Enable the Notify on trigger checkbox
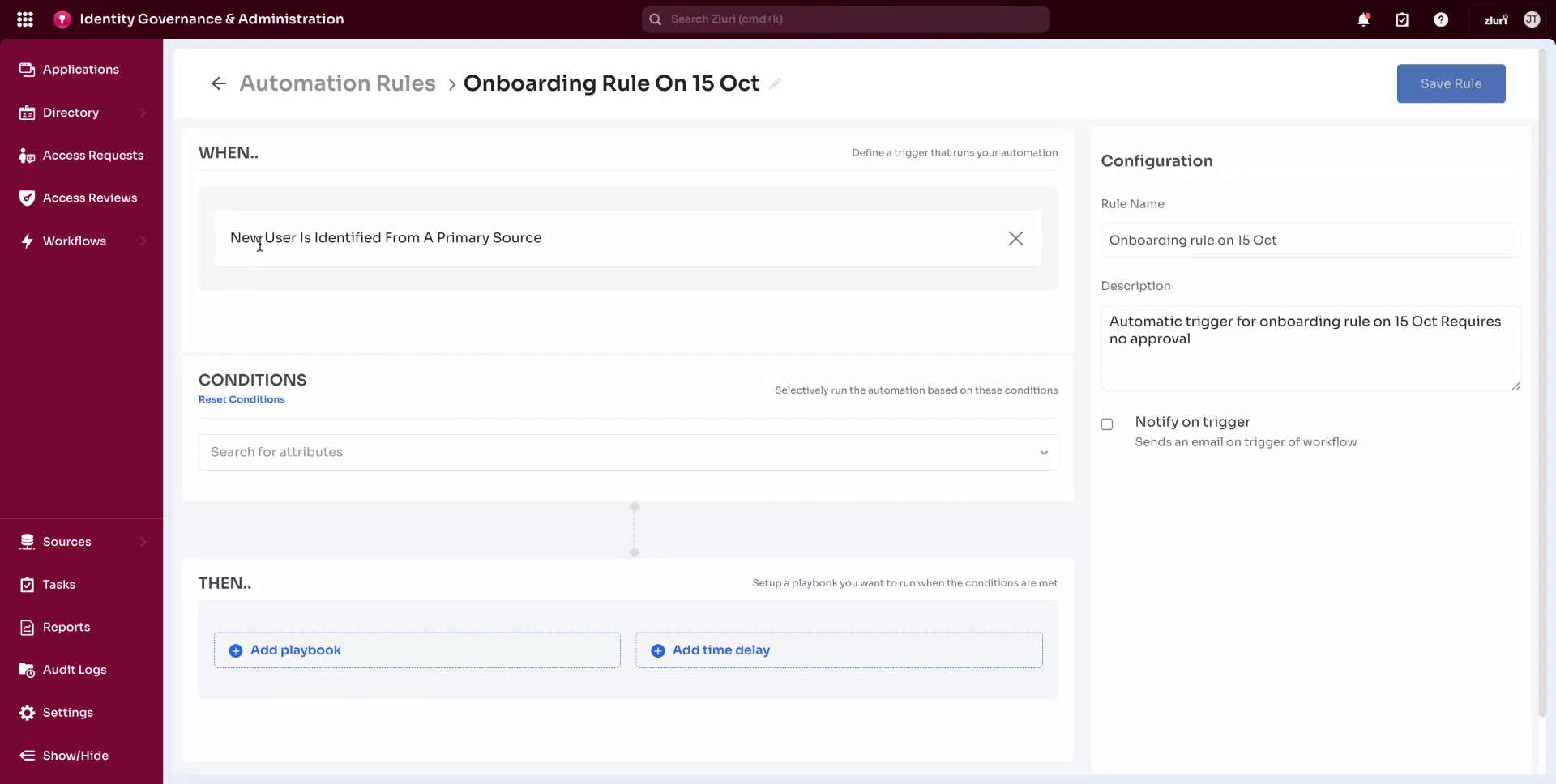The image size is (1556, 784). tap(1107, 424)
